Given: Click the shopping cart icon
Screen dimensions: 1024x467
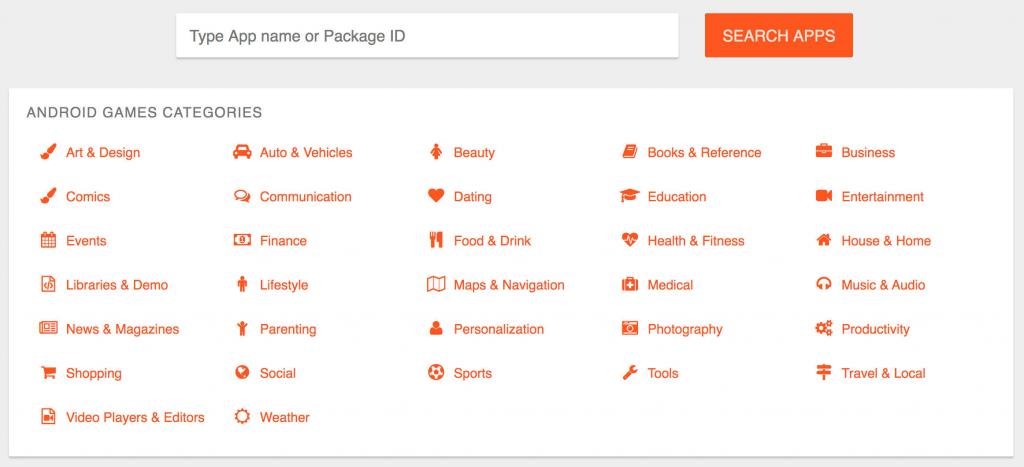Looking at the screenshot, I should tap(47, 373).
